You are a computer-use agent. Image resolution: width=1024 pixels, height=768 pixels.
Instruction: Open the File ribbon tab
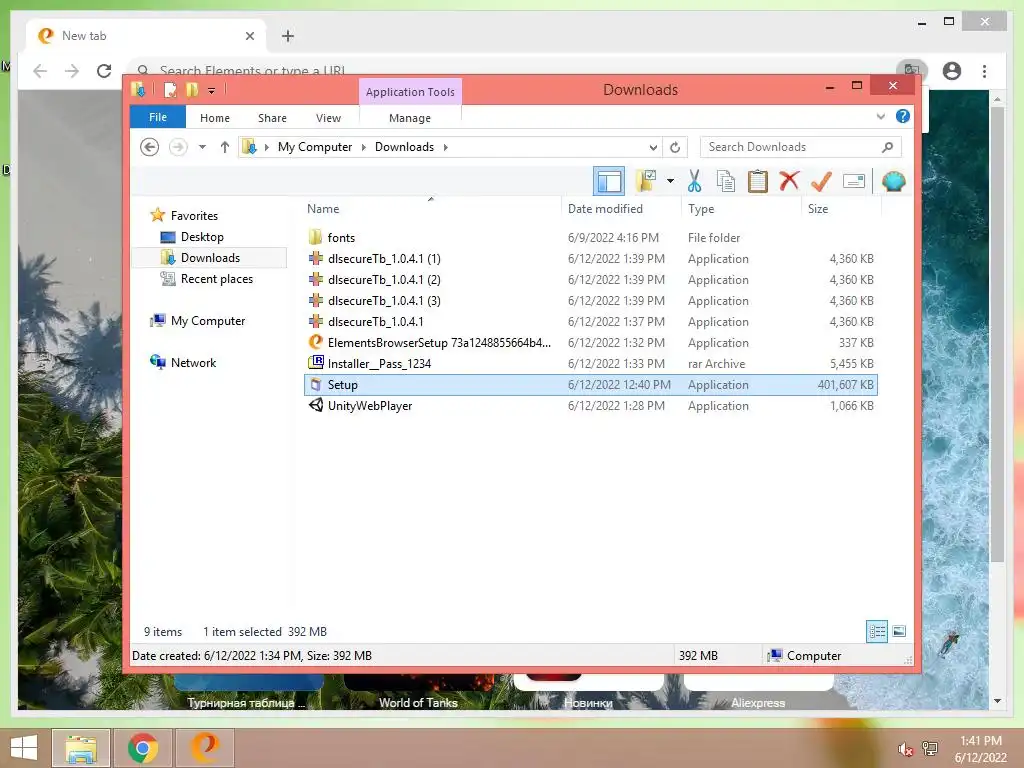click(158, 117)
